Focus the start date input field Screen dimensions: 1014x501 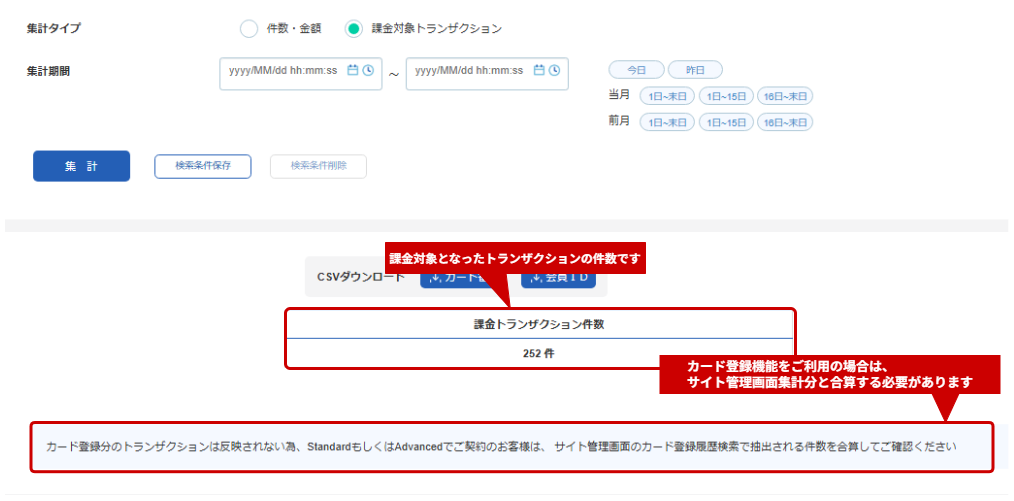pos(301,74)
